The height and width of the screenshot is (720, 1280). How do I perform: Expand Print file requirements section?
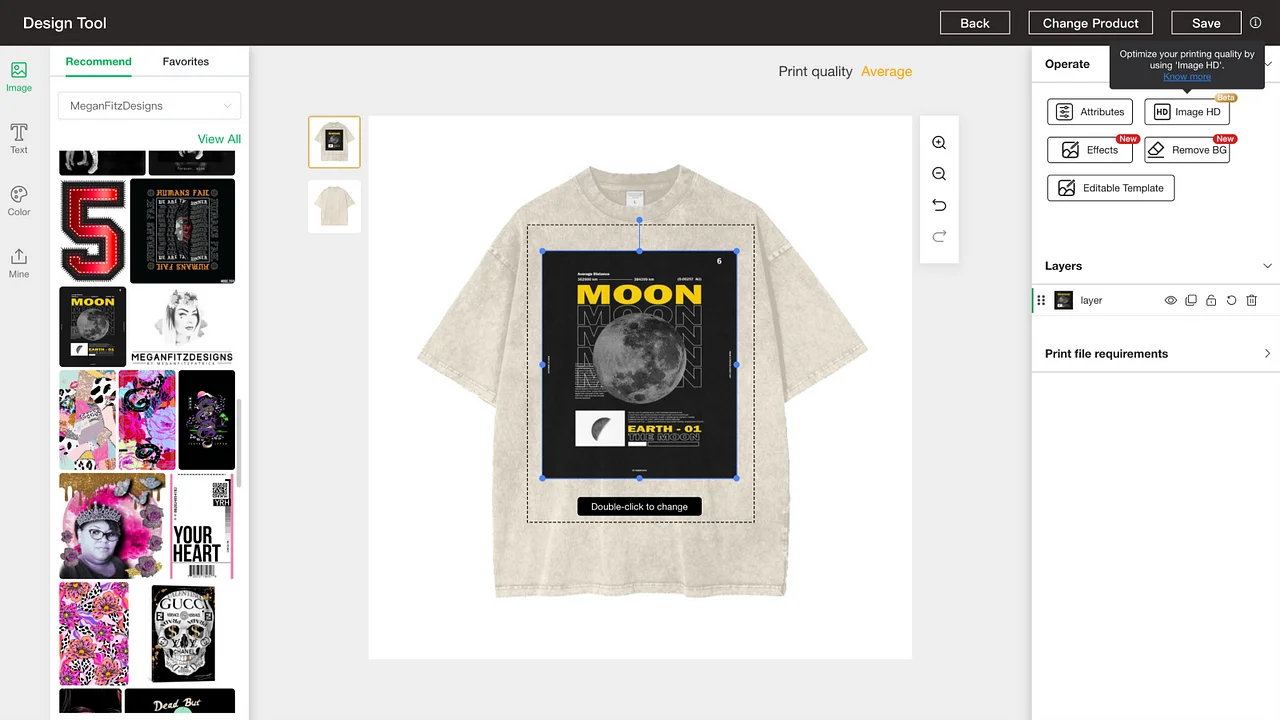click(1156, 354)
